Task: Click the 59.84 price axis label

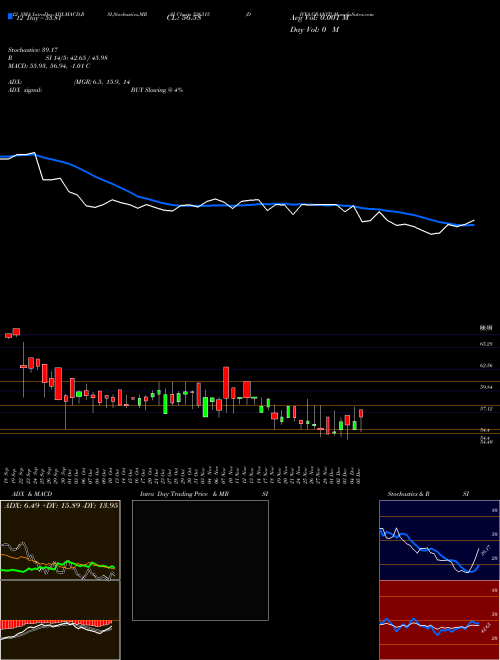Action: tap(486, 387)
